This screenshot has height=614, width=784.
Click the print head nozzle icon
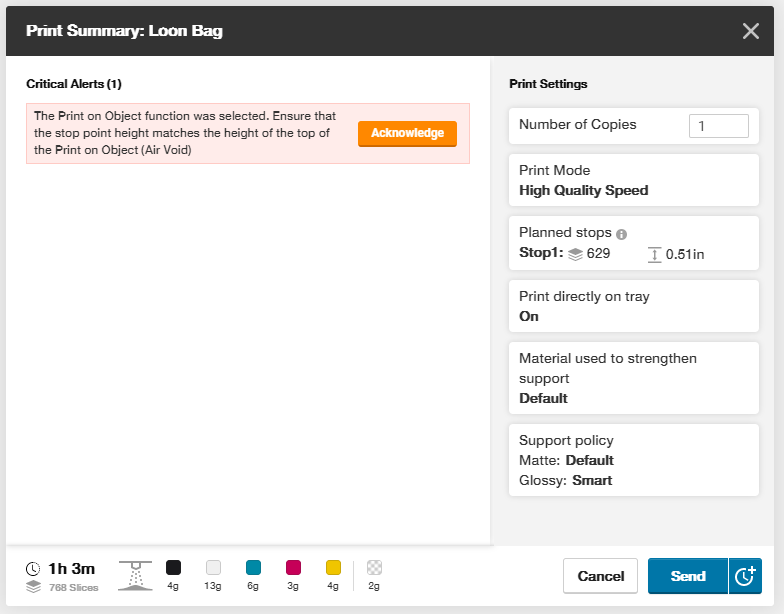[x=135, y=575]
